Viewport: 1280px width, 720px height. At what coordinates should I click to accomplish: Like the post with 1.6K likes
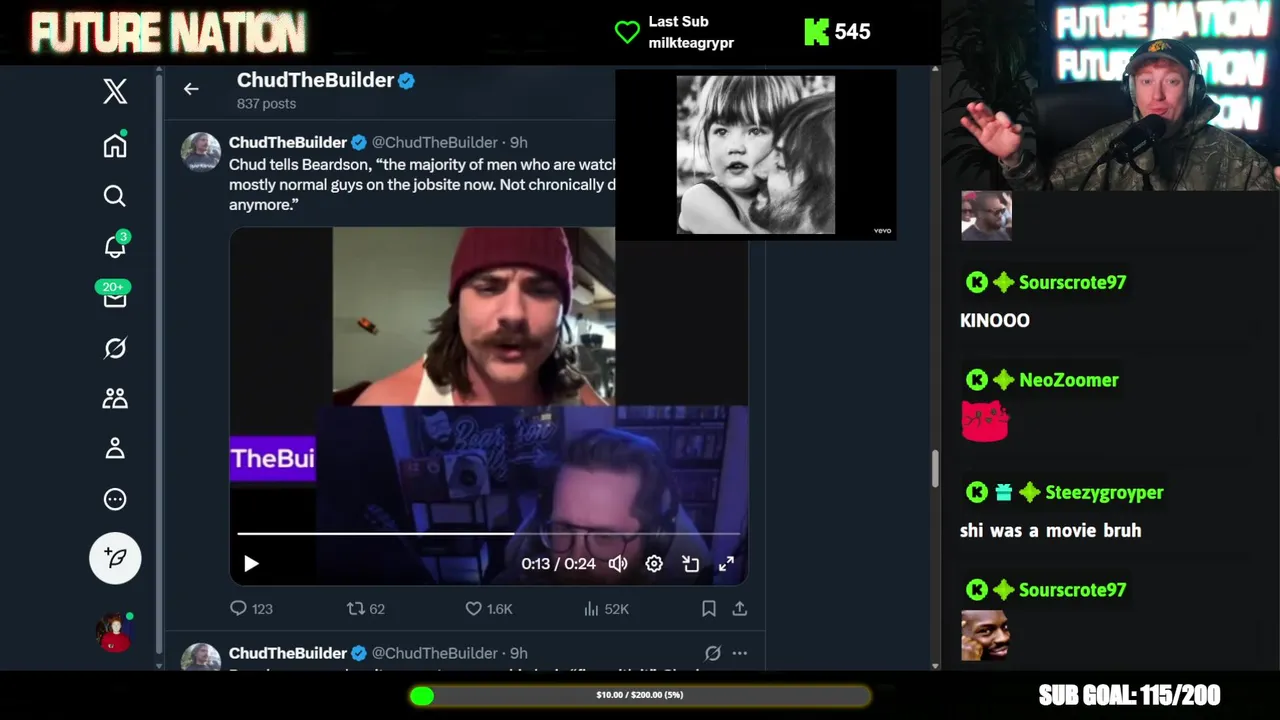[489, 608]
